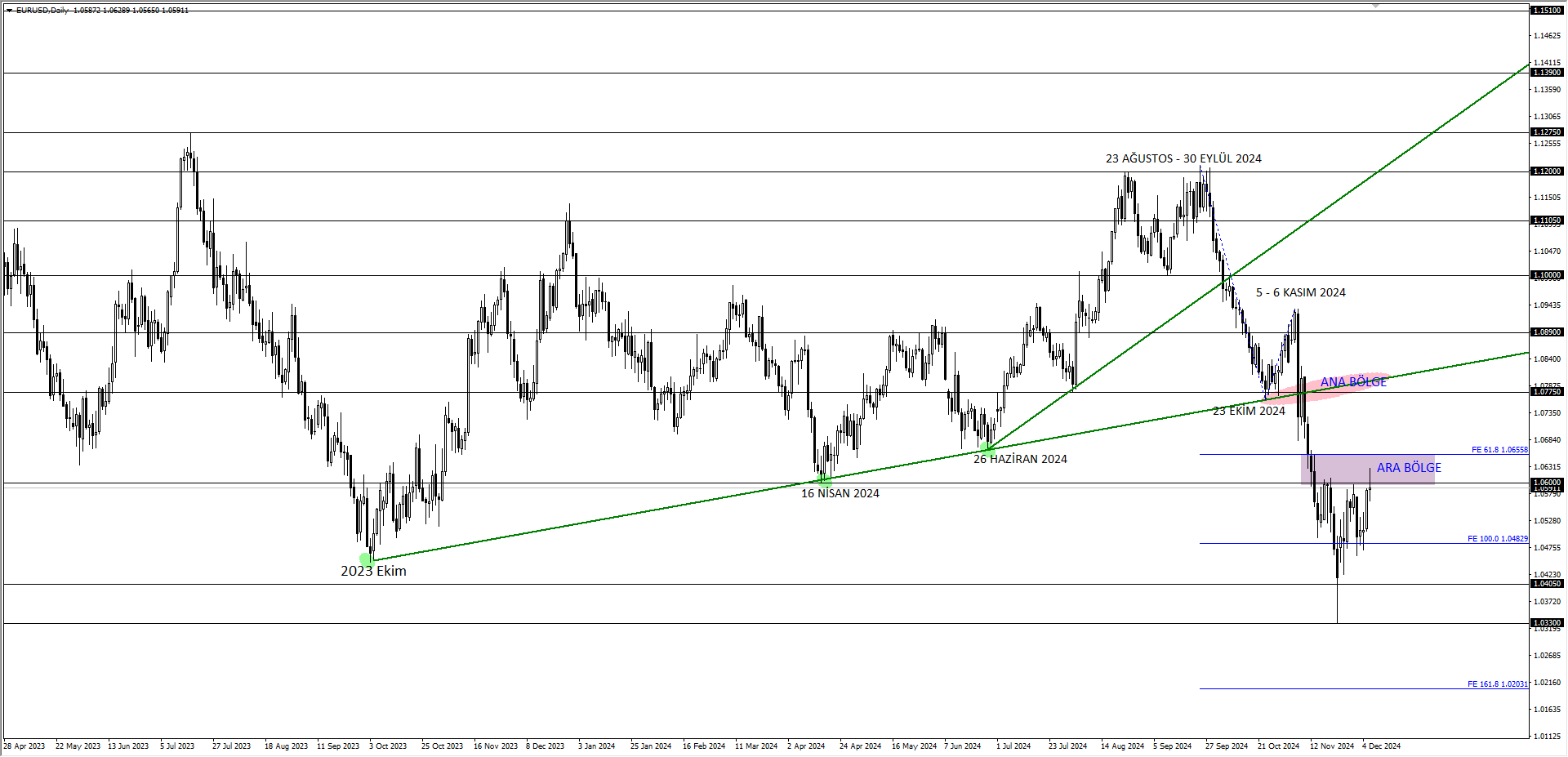Click the 1.11050 price level tag
The width and height of the screenshot is (1568, 757).
[1547, 220]
